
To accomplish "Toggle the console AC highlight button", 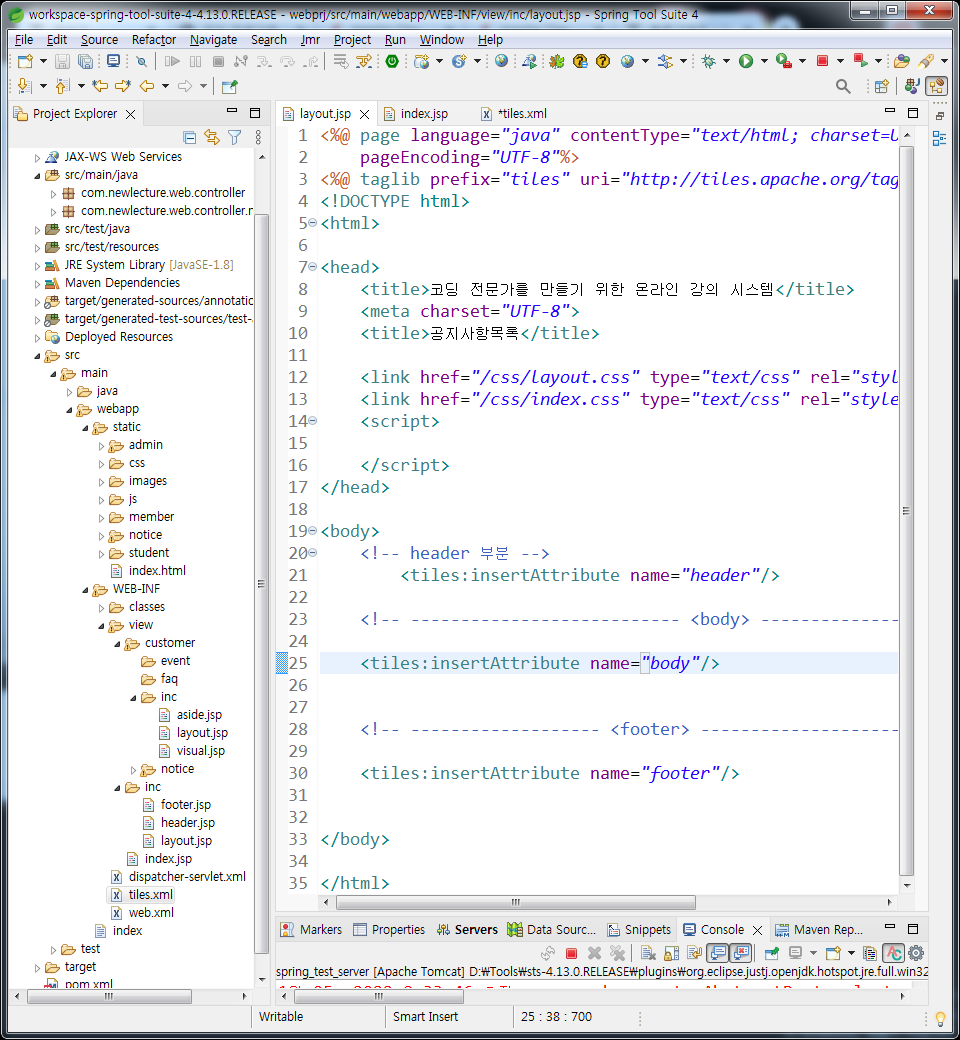I will 894,953.
